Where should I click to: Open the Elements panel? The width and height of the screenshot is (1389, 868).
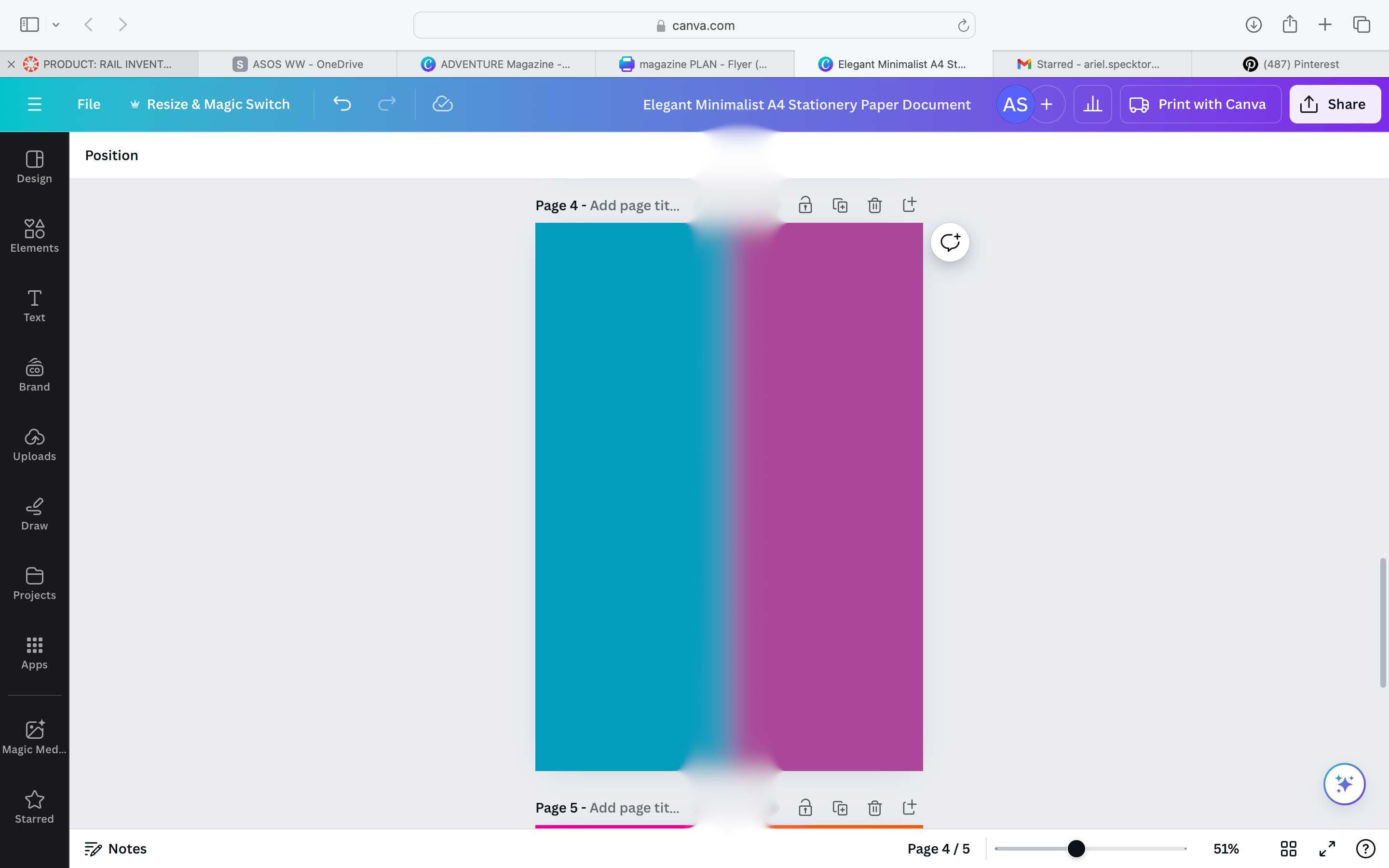34,235
